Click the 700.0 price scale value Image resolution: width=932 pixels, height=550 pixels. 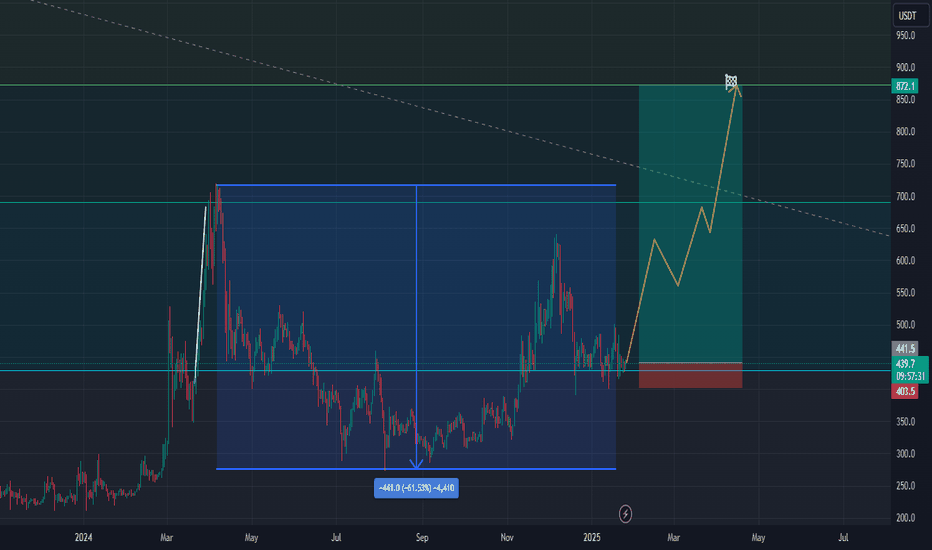(906, 196)
